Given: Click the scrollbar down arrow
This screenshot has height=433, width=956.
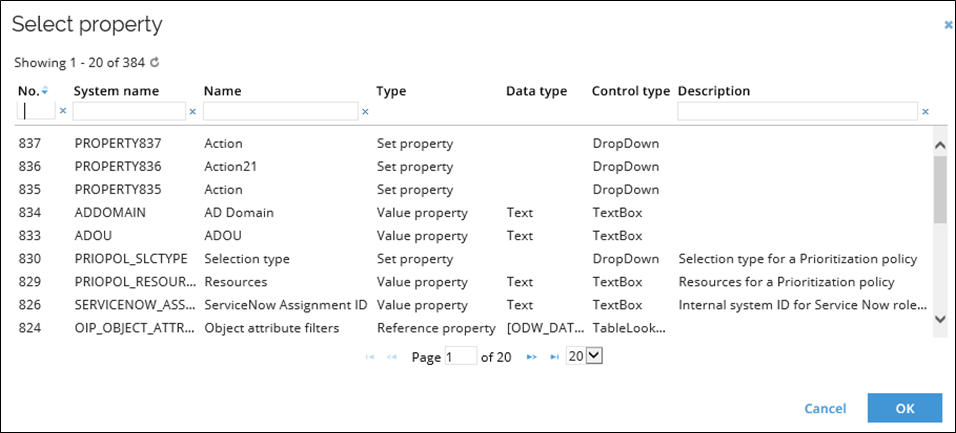Looking at the screenshot, I should [940, 318].
